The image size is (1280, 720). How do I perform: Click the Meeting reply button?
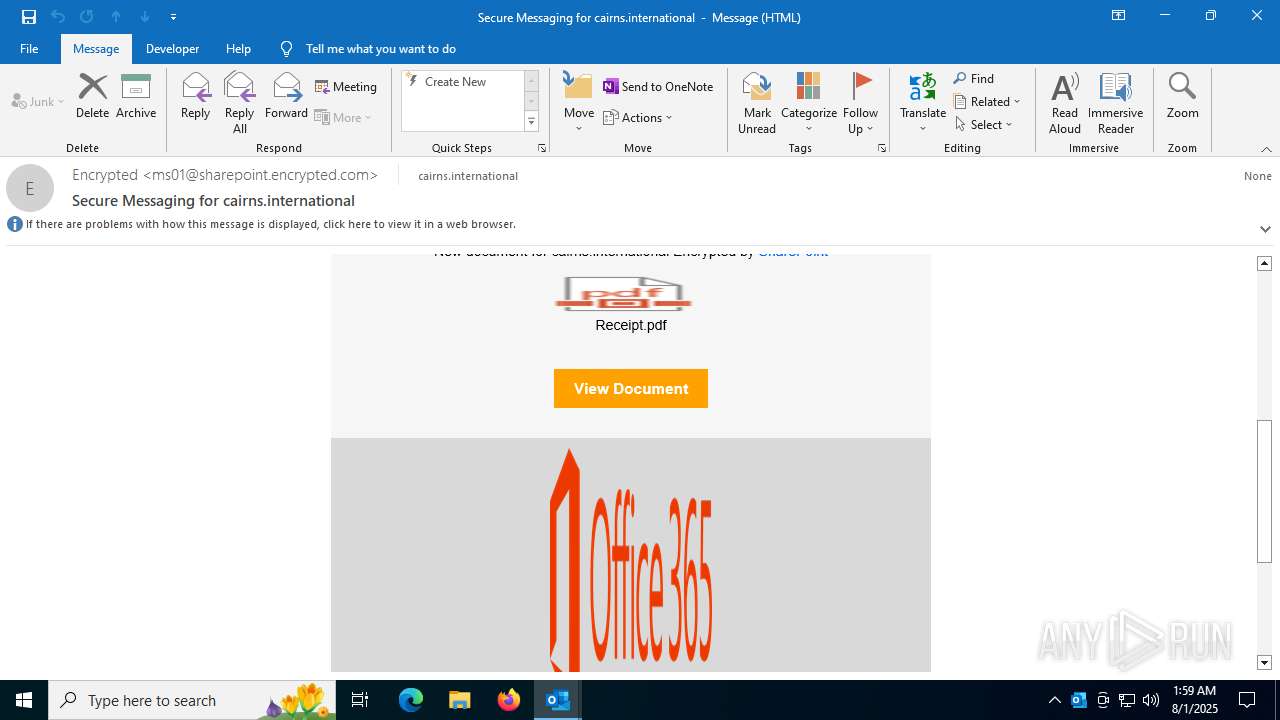pos(346,87)
